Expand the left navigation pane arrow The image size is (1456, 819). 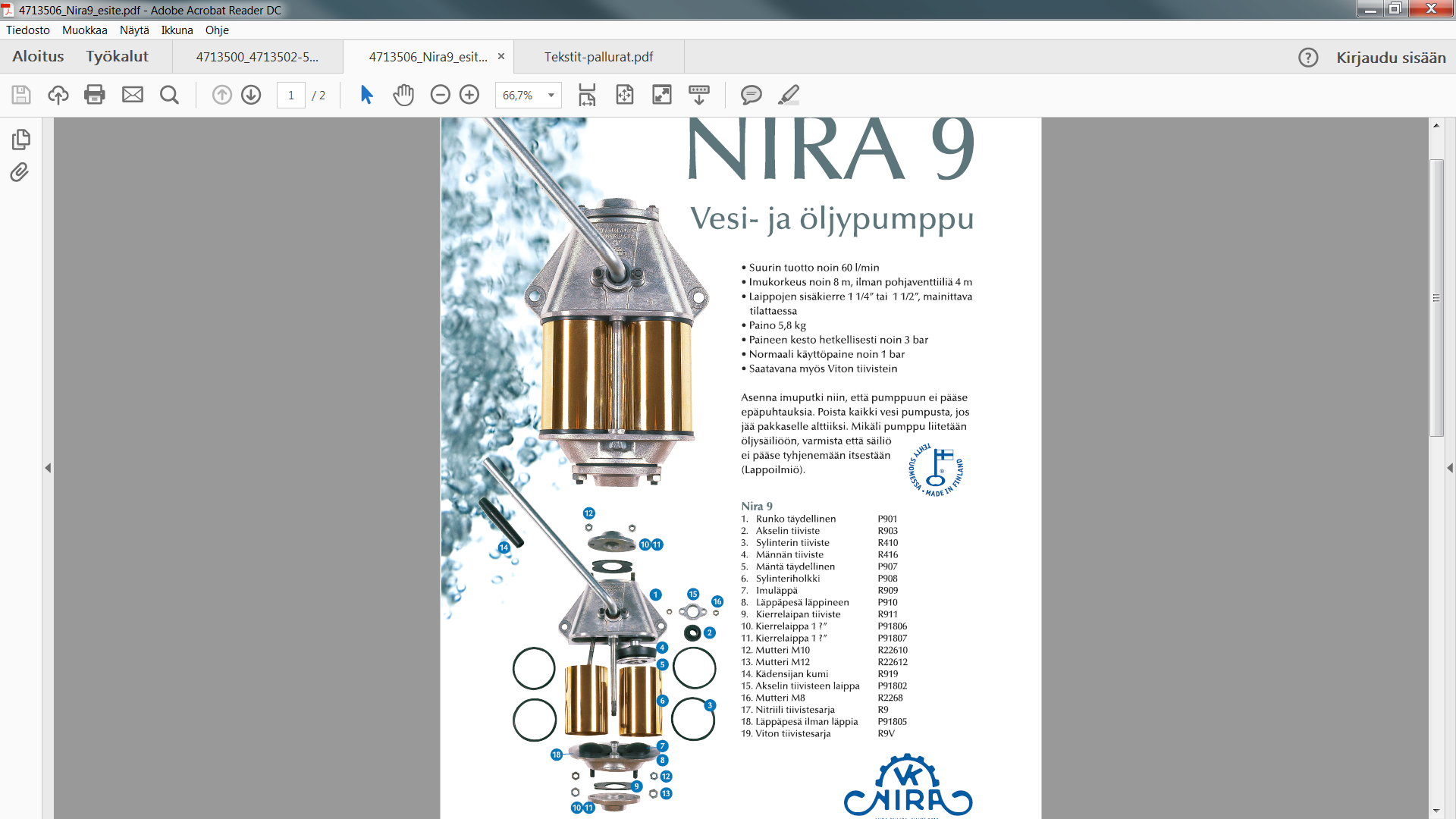click(48, 468)
